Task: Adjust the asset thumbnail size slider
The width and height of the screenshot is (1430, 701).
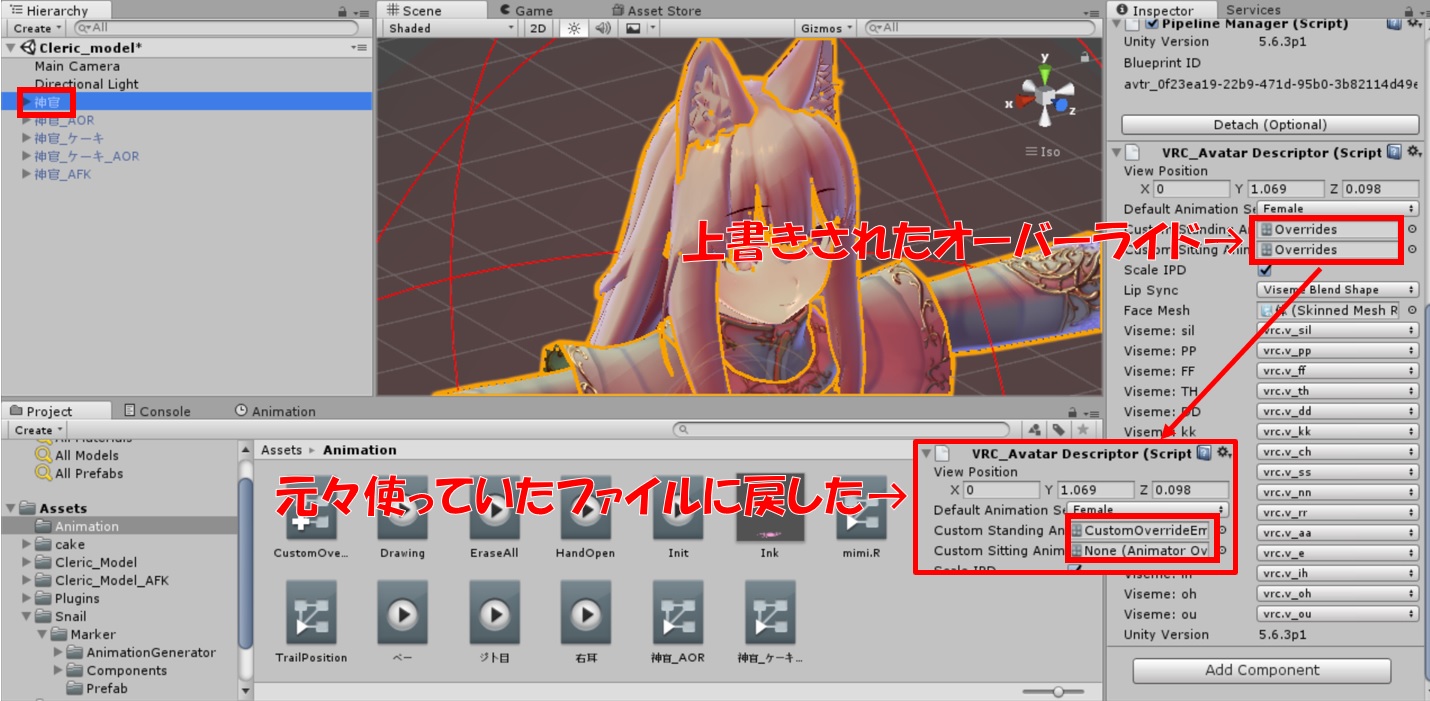Action: pos(1057,691)
